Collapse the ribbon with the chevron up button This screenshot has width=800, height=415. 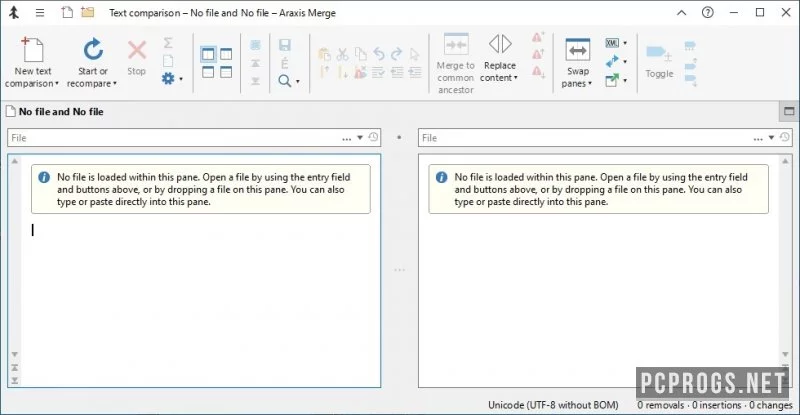point(682,13)
